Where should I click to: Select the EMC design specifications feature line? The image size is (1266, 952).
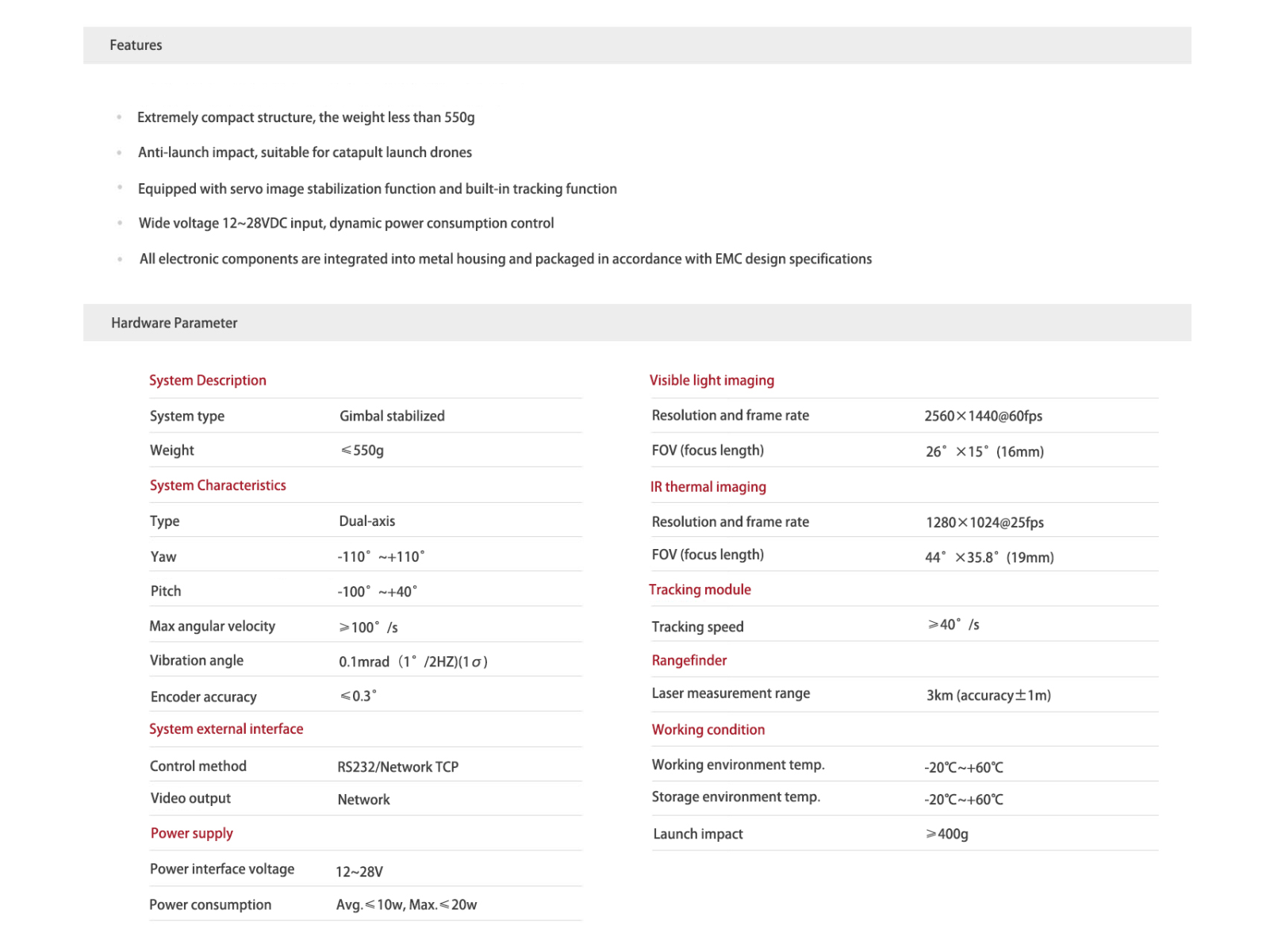[x=505, y=259]
